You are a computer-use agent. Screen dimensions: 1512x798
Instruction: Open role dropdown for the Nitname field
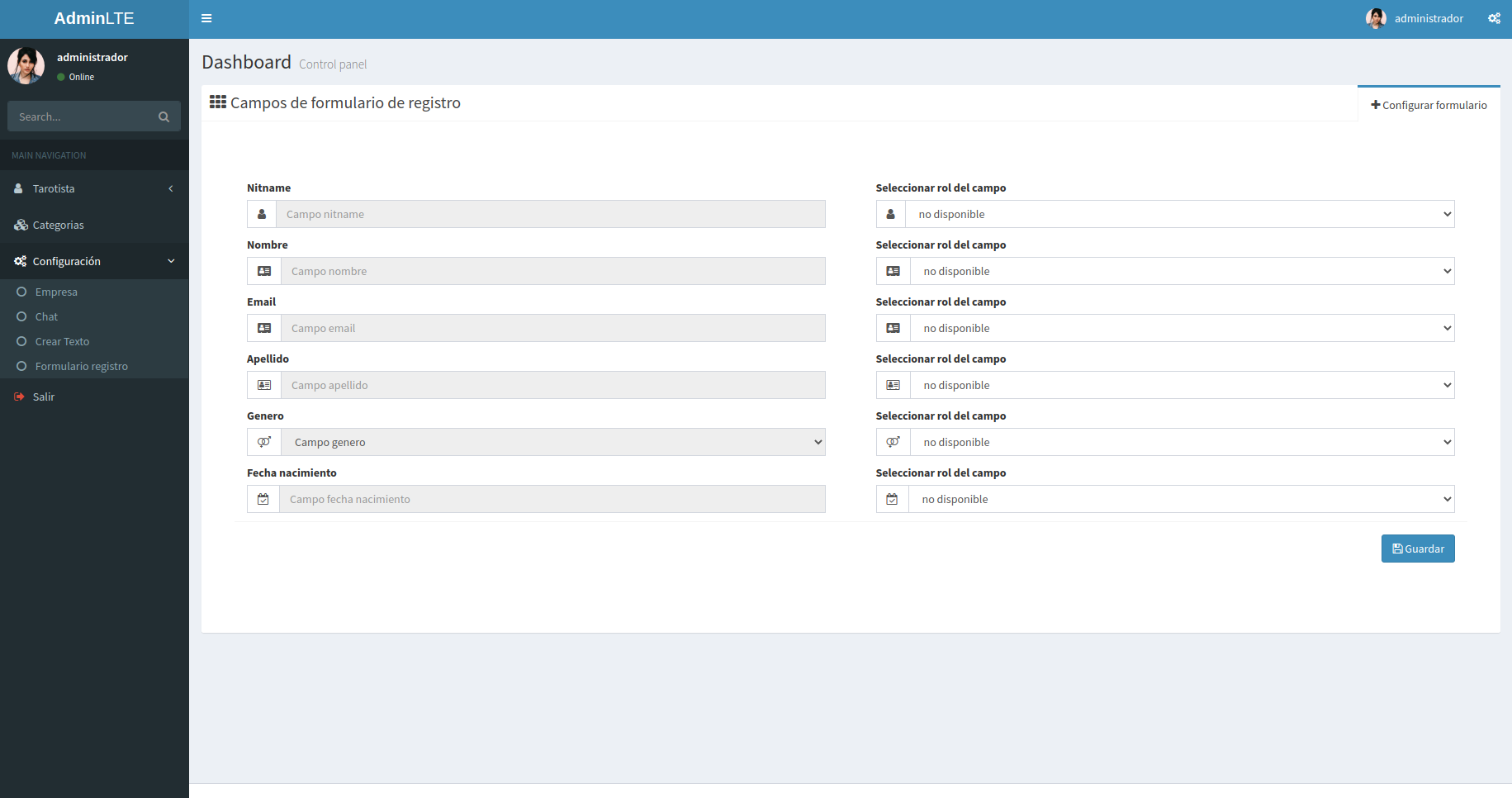click(1179, 214)
